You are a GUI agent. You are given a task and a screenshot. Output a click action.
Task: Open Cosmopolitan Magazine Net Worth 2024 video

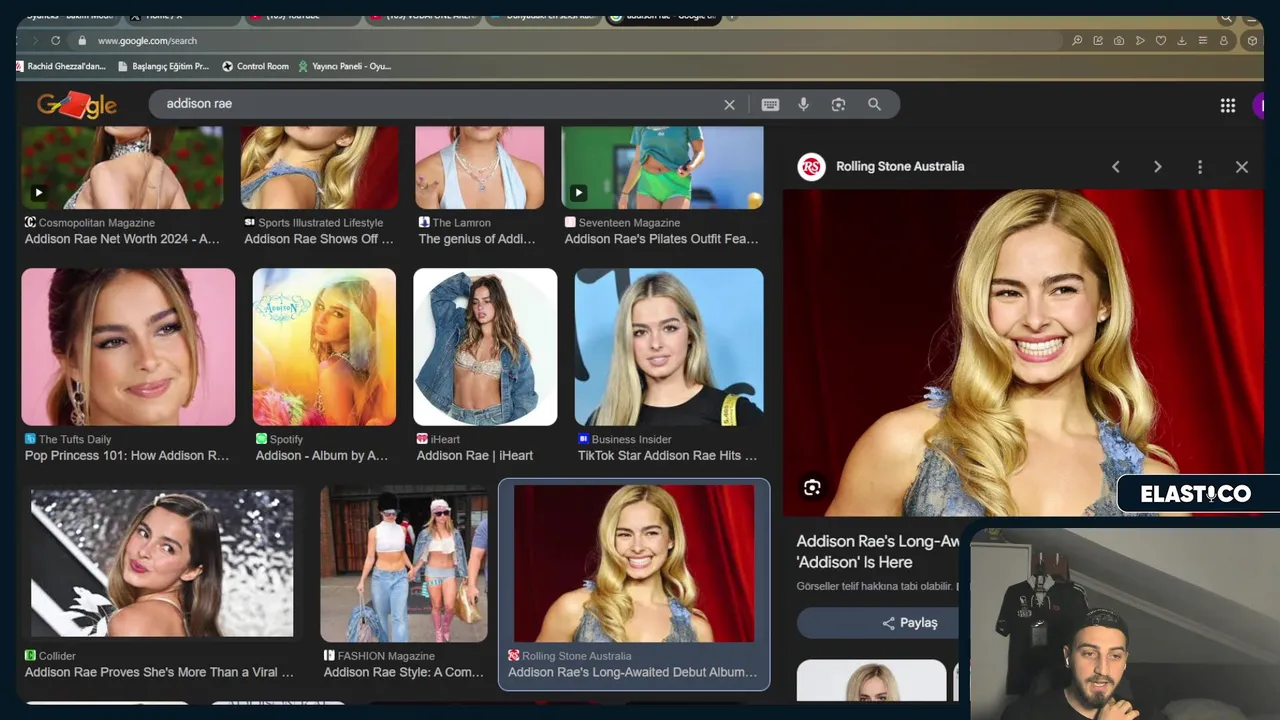(x=122, y=168)
